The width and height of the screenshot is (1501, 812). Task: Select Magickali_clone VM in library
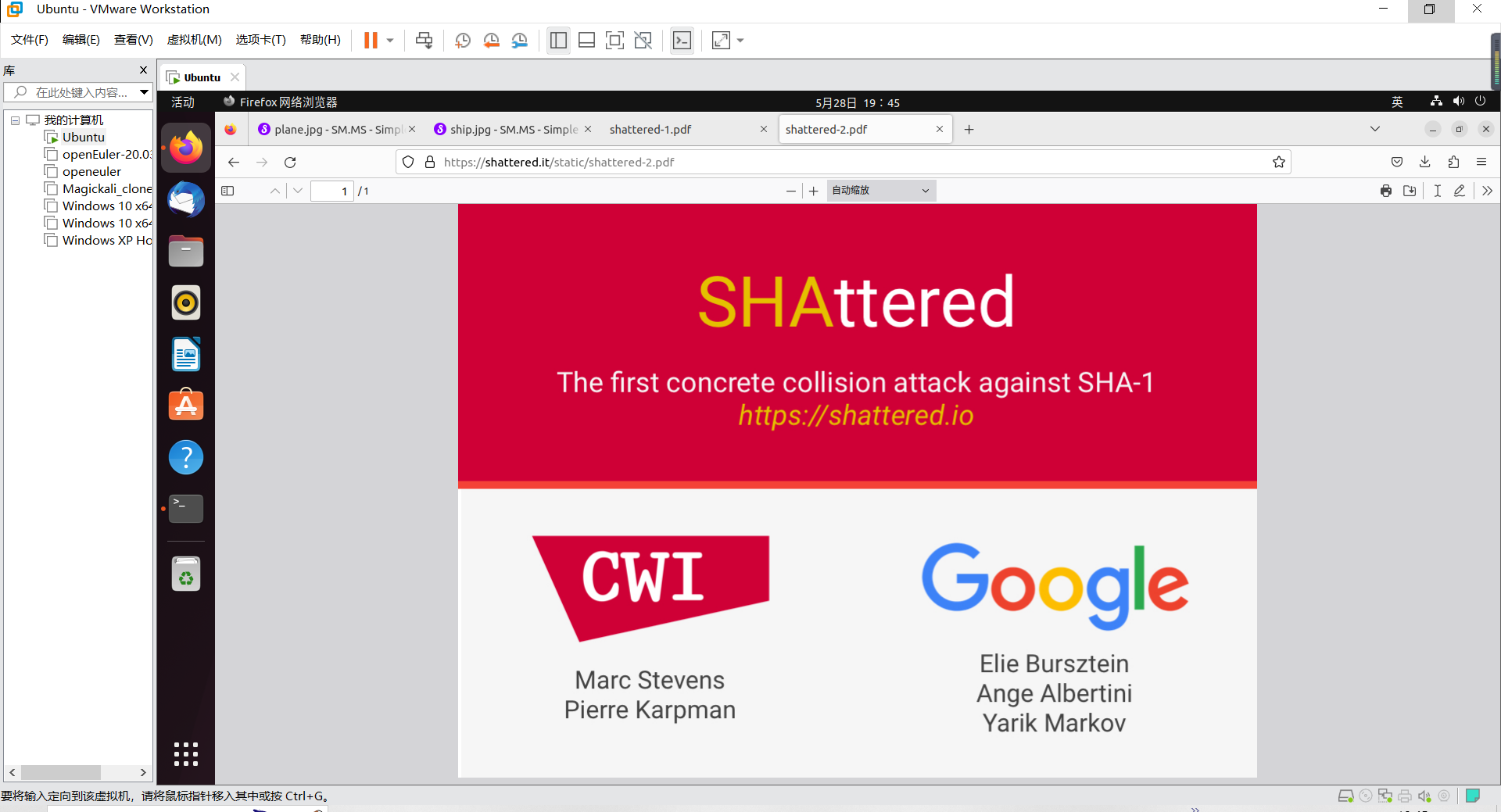point(99,189)
